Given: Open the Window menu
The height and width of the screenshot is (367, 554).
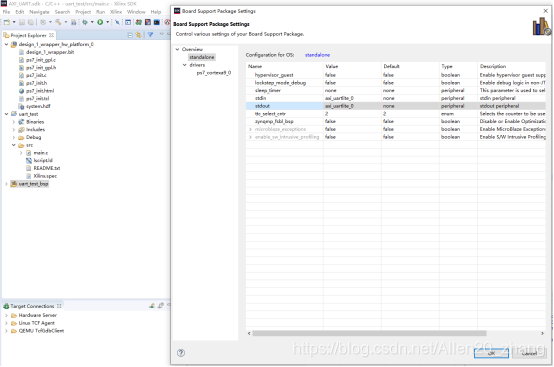Looking at the screenshot, I should 136,12.
